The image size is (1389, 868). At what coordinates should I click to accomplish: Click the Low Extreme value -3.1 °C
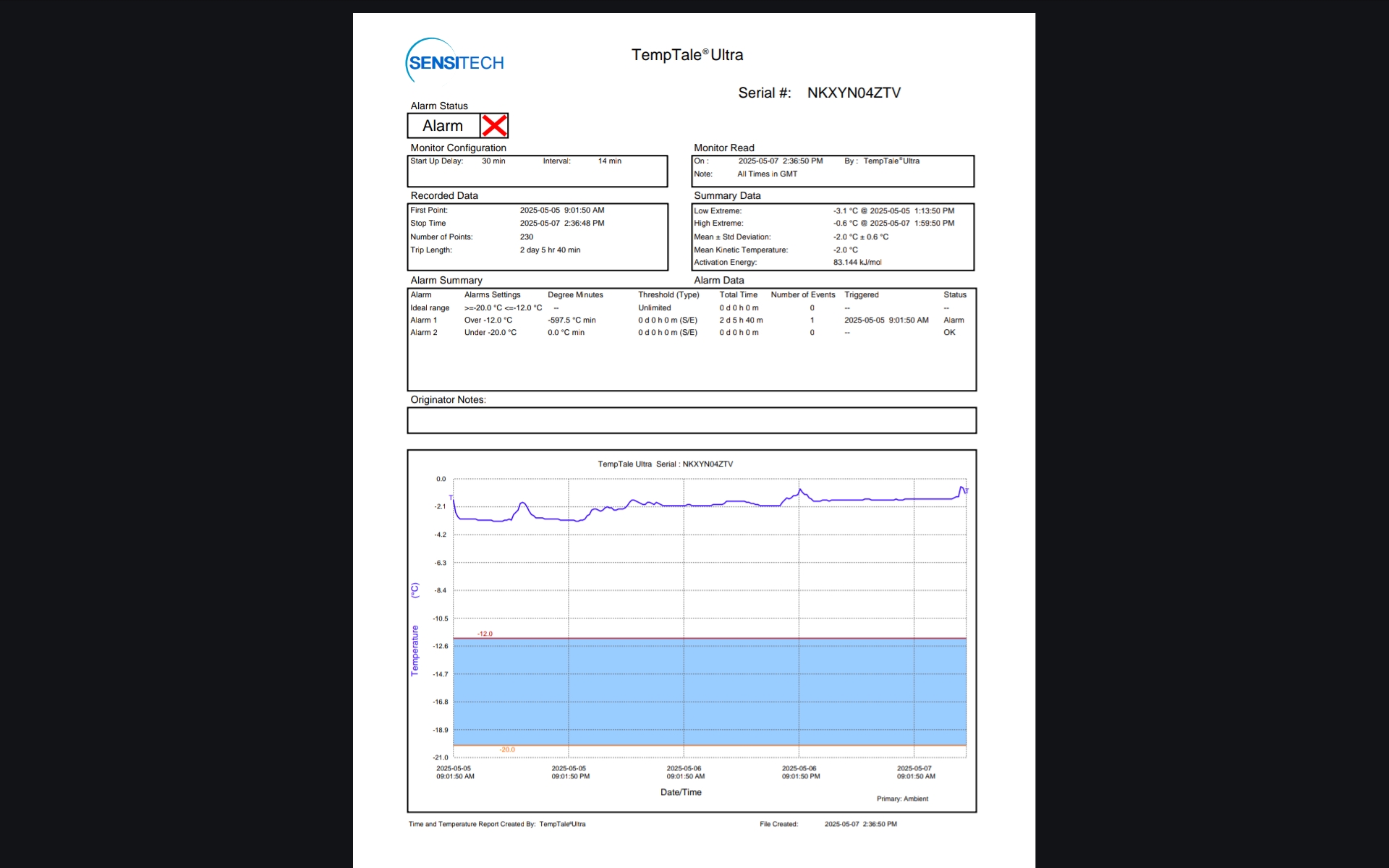coord(845,211)
